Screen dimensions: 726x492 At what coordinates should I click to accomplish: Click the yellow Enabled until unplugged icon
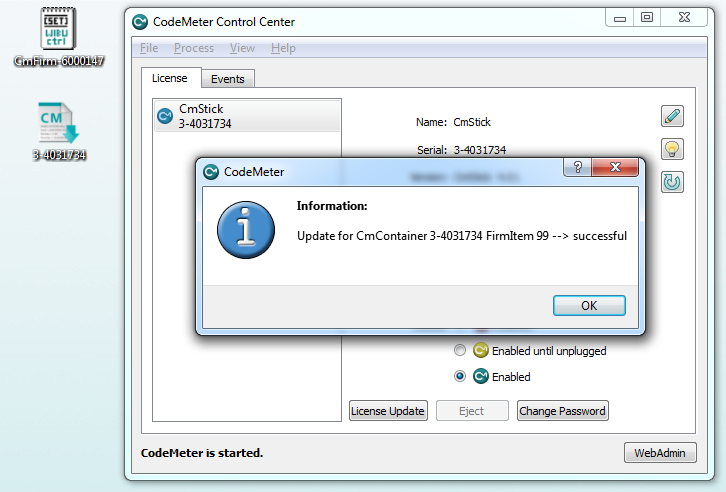[x=481, y=350]
